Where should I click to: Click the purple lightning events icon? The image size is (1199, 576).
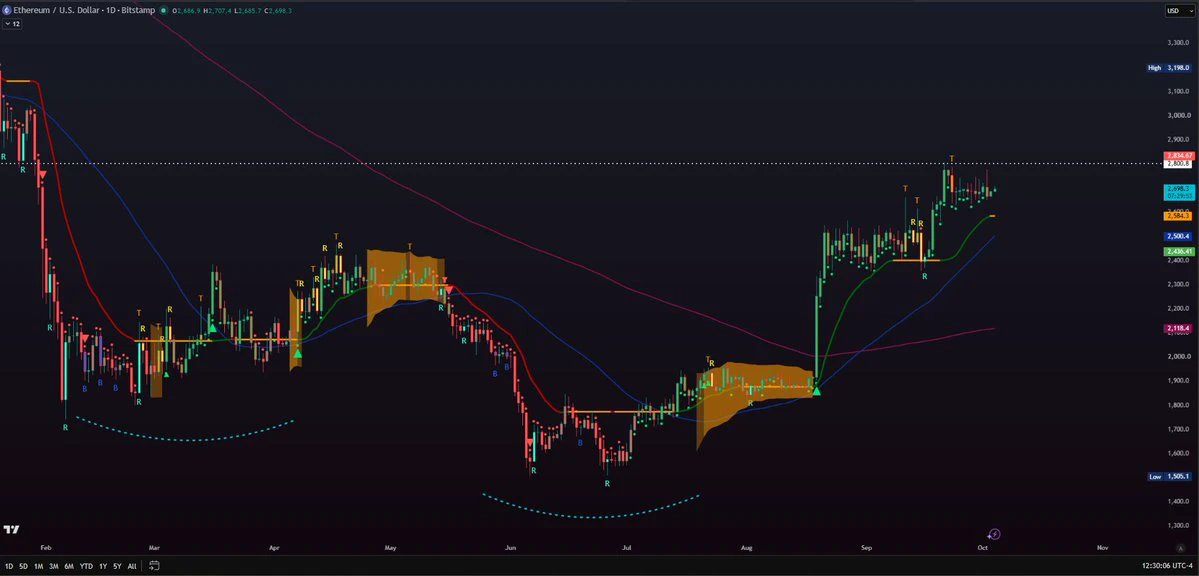(994, 535)
